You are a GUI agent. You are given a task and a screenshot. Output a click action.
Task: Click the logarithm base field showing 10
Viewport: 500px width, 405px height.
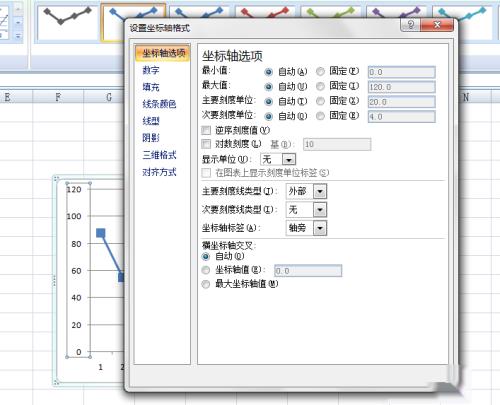pyautogui.click(x=337, y=144)
